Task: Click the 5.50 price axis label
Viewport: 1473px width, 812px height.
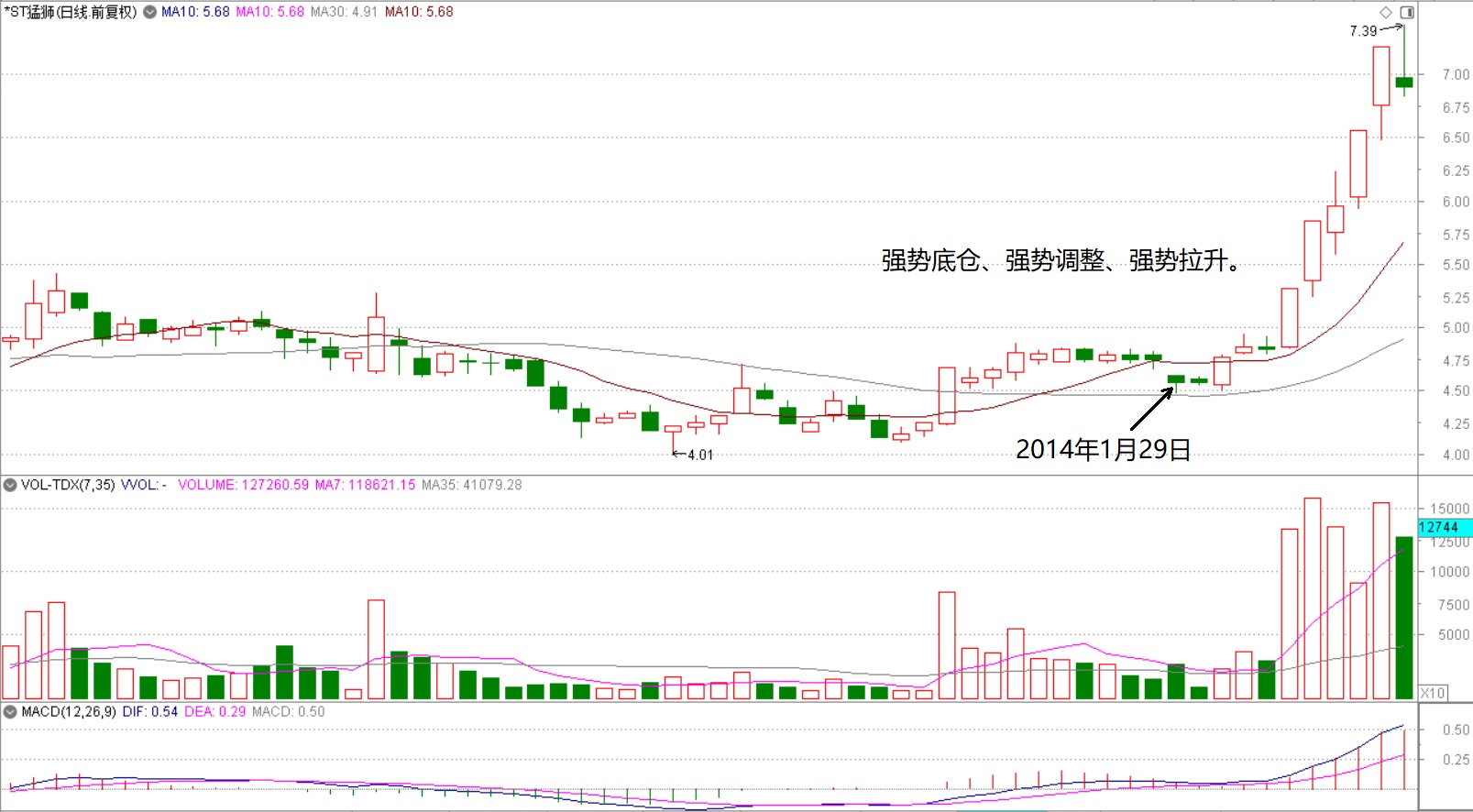Action: [x=1456, y=264]
